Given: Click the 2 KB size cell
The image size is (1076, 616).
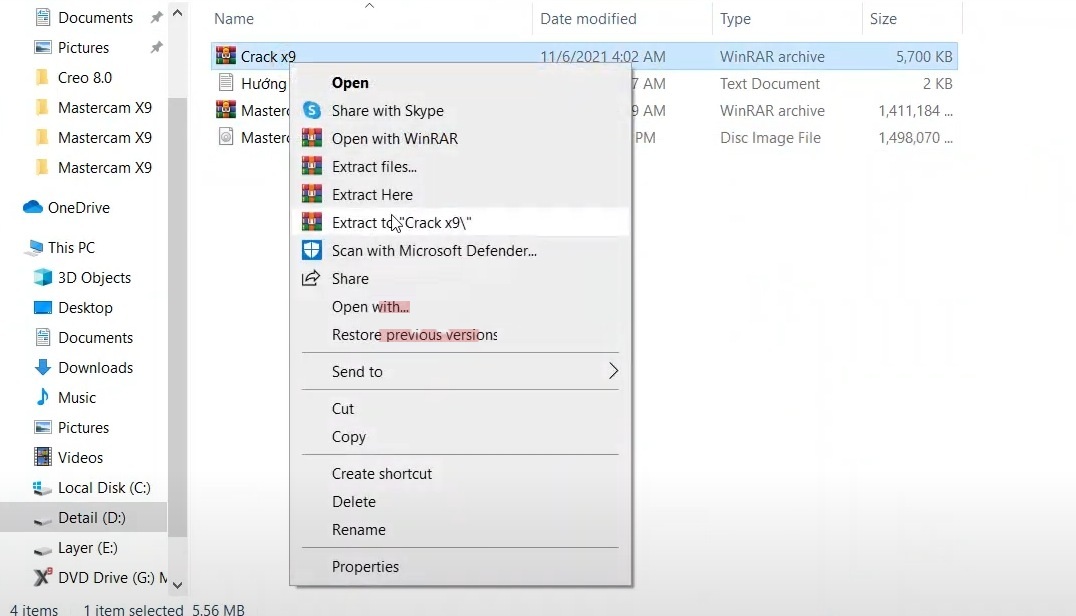Looking at the screenshot, I should pyautogui.click(x=937, y=84).
